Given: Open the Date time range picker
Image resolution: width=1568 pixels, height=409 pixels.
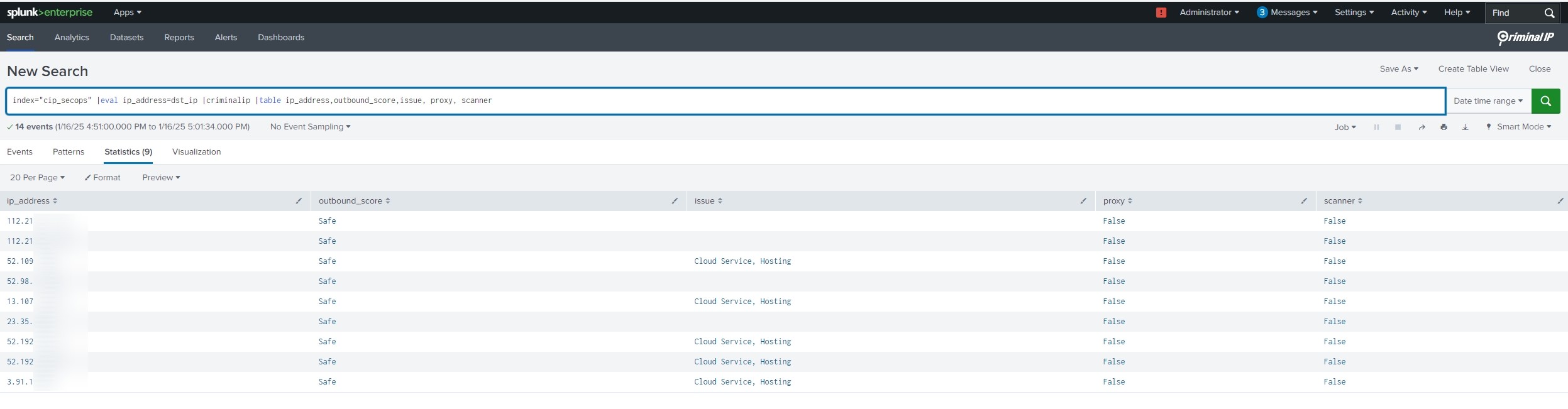Looking at the screenshot, I should (1488, 101).
